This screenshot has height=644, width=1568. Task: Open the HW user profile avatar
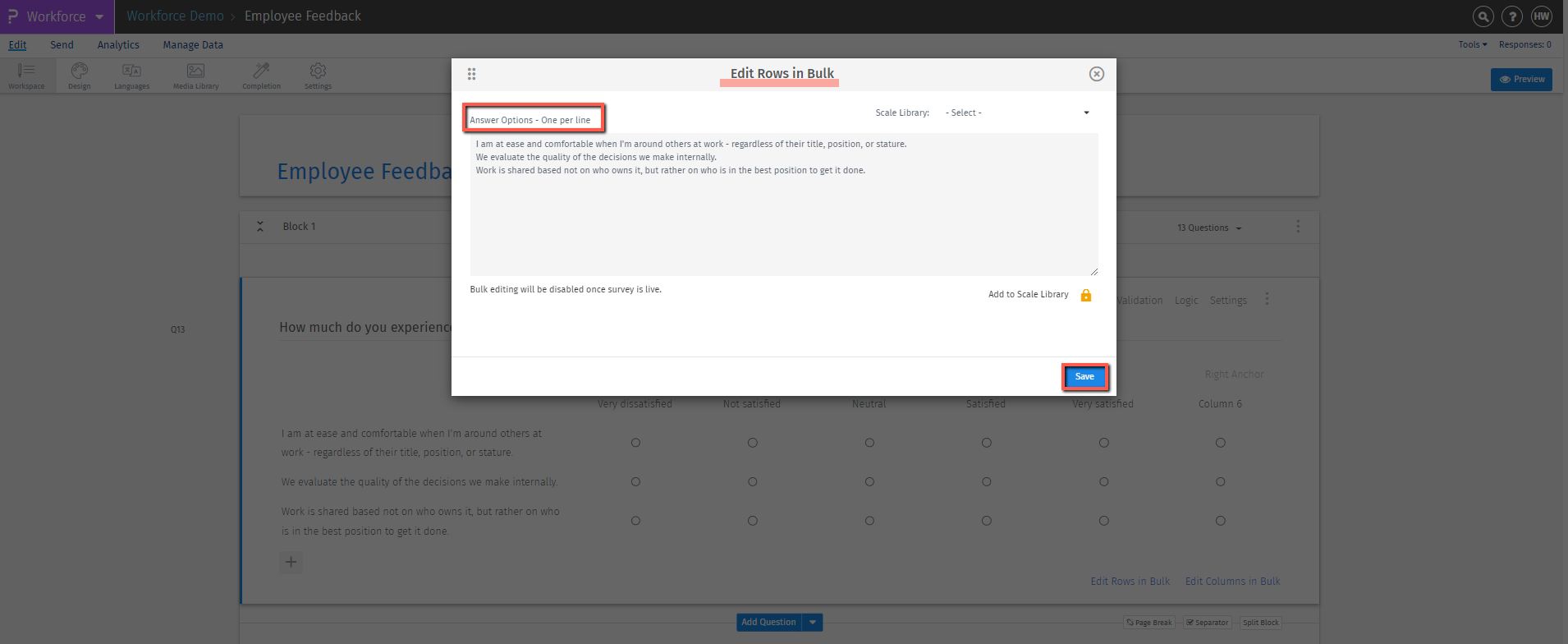tap(1542, 16)
